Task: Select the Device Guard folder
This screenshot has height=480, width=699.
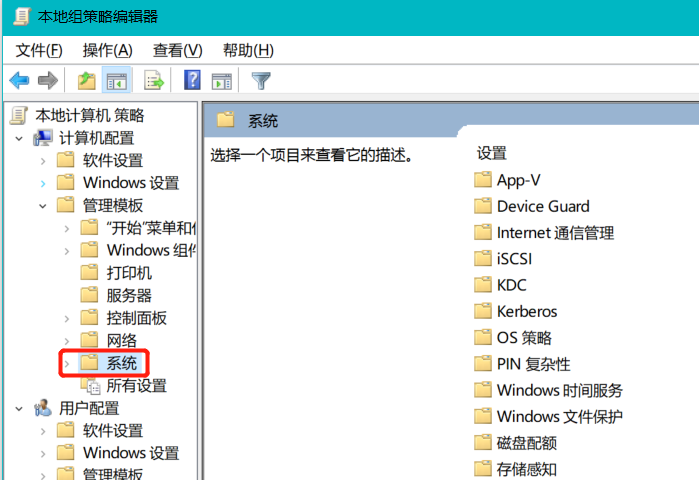Action: (542, 206)
